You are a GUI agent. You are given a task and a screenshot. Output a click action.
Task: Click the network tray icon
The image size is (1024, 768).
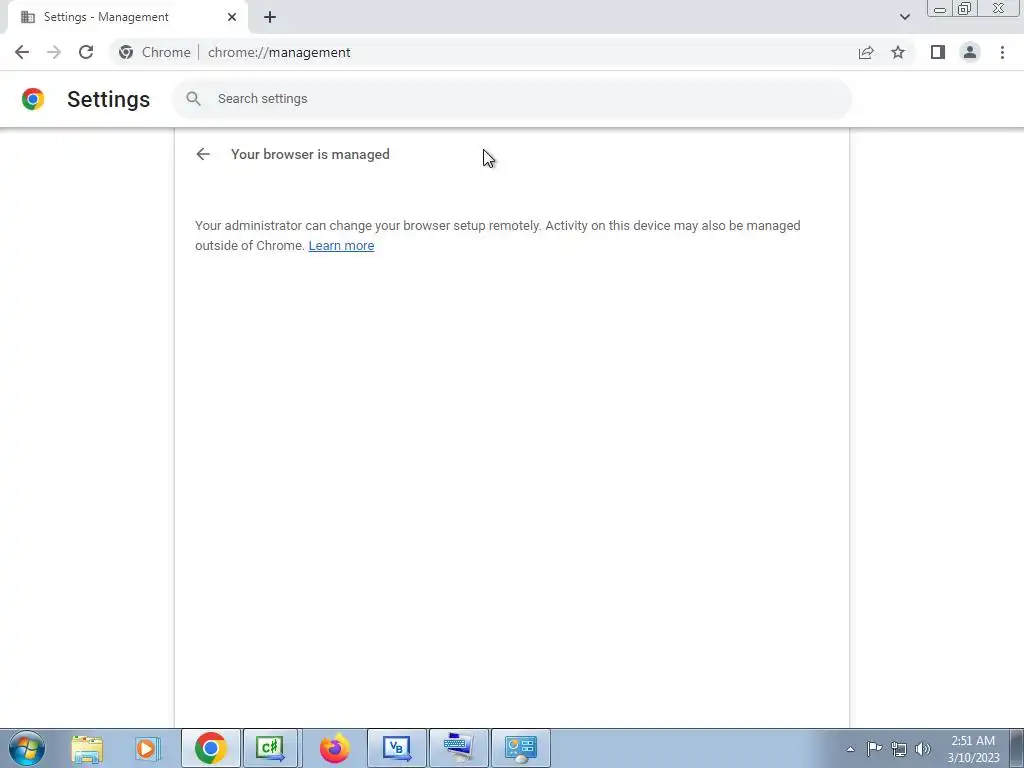tap(899, 750)
